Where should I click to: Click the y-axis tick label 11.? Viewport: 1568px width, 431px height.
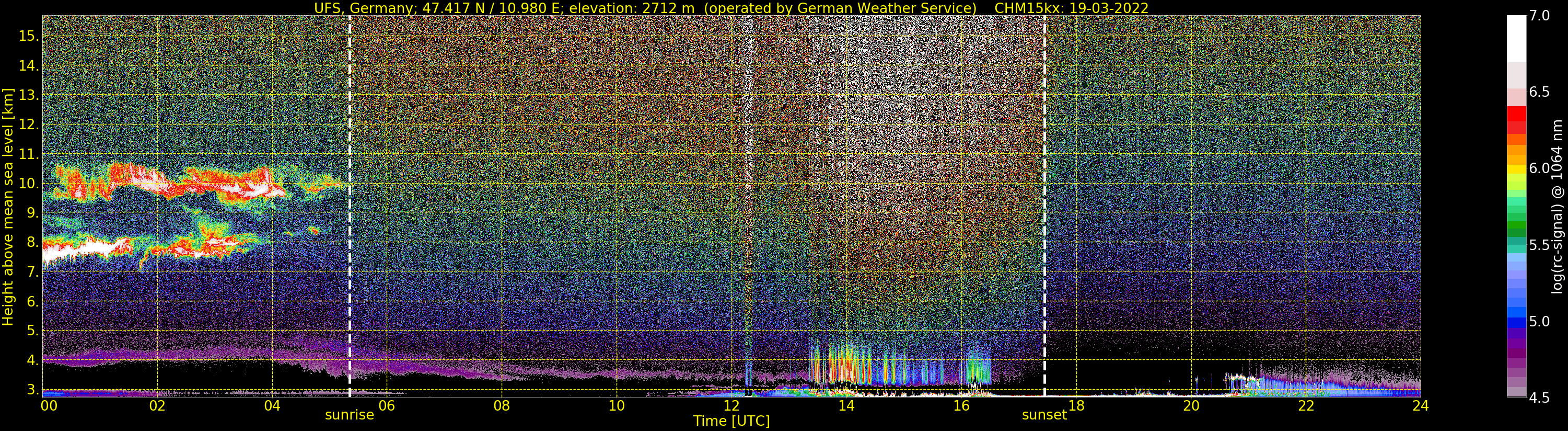pos(29,154)
